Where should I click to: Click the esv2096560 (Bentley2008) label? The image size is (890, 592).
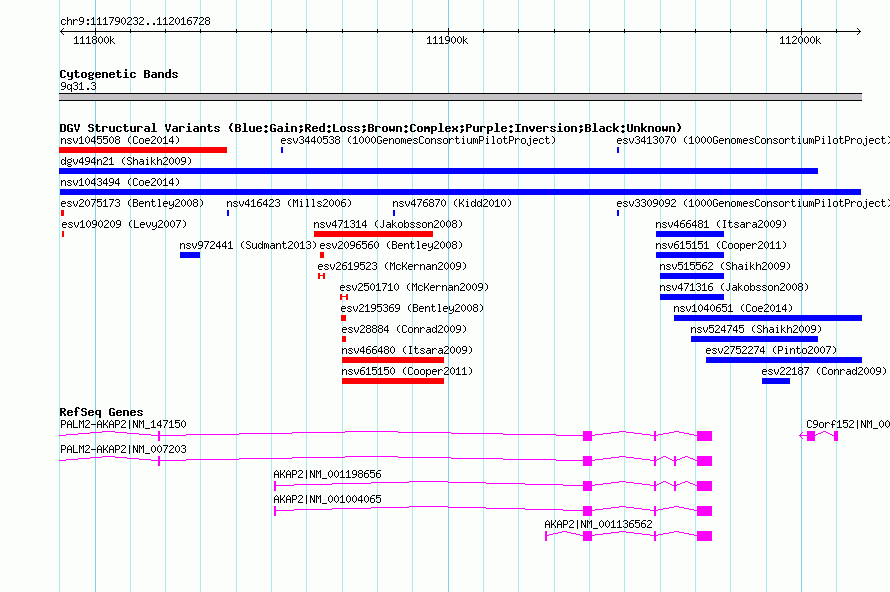coord(391,245)
